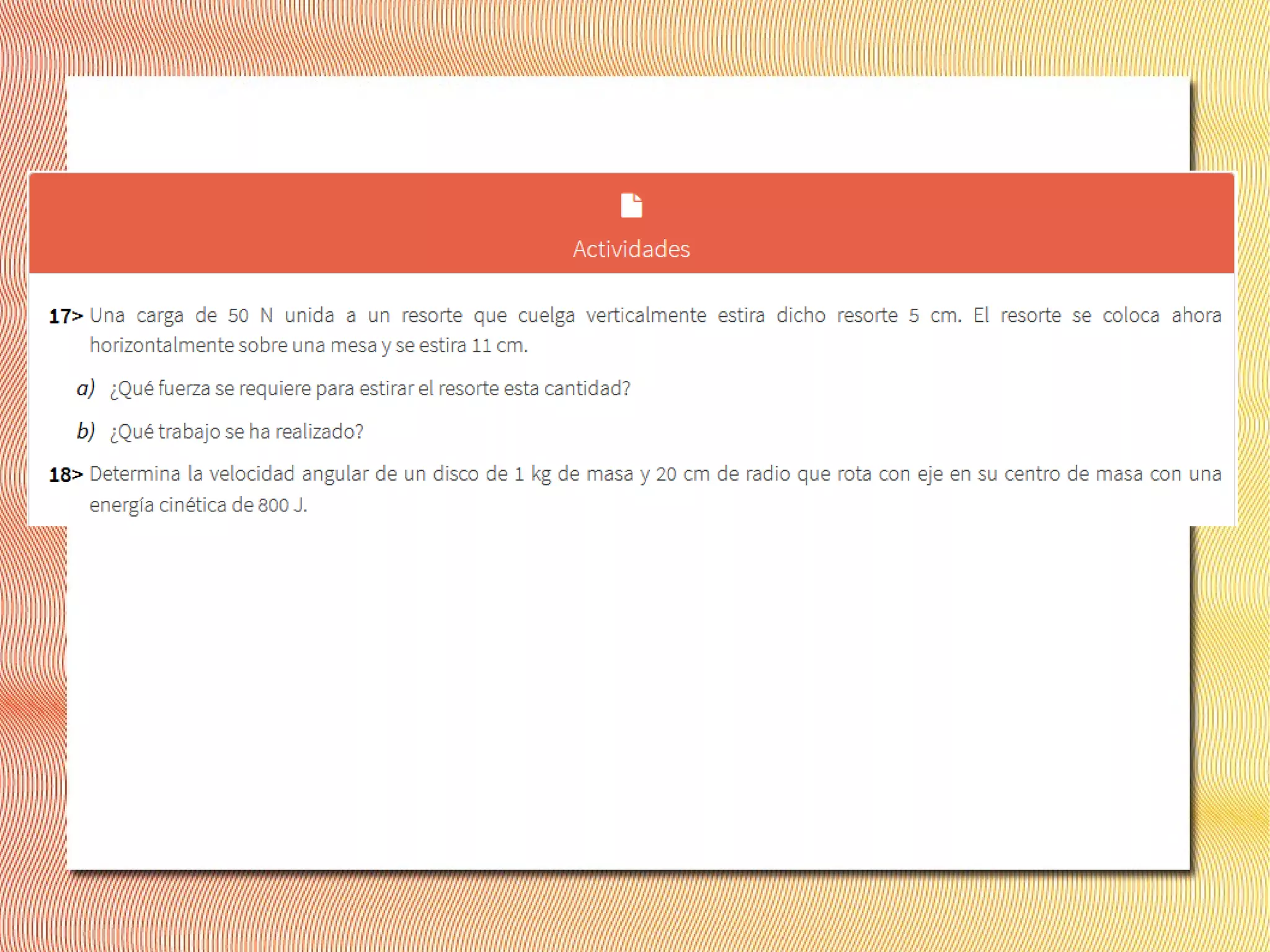Click the italic a) item label
This screenshot has height=952, width=1270.
click(86, 388)
